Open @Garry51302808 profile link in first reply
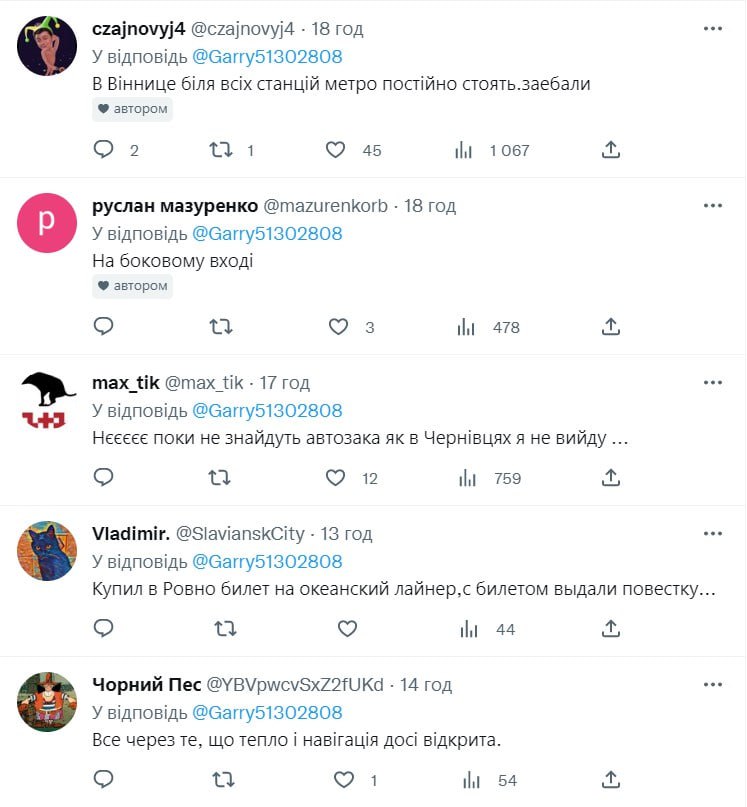747x807 pixels. tap(266, 57)
